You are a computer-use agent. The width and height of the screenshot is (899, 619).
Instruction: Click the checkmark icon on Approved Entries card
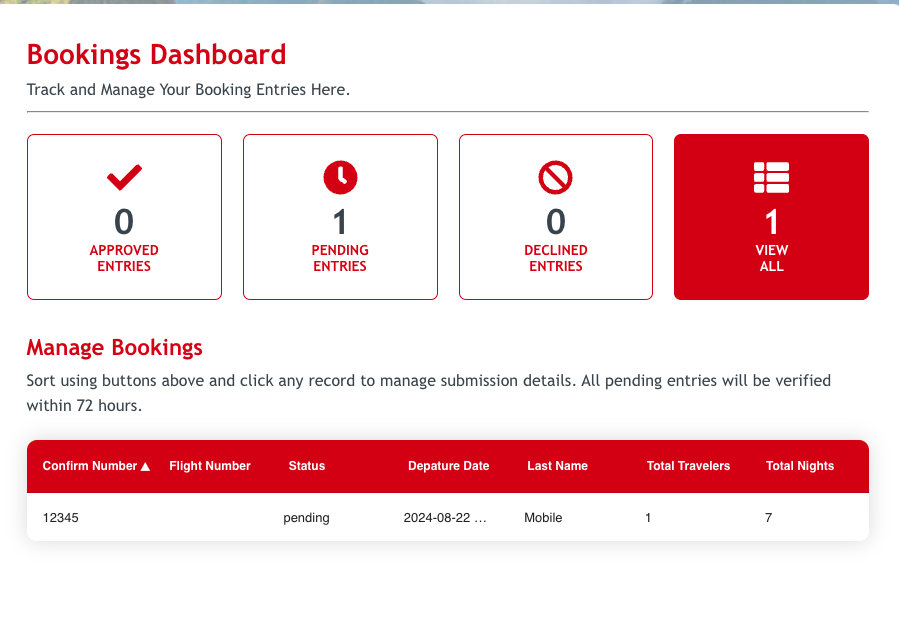[x=124, y=177]
